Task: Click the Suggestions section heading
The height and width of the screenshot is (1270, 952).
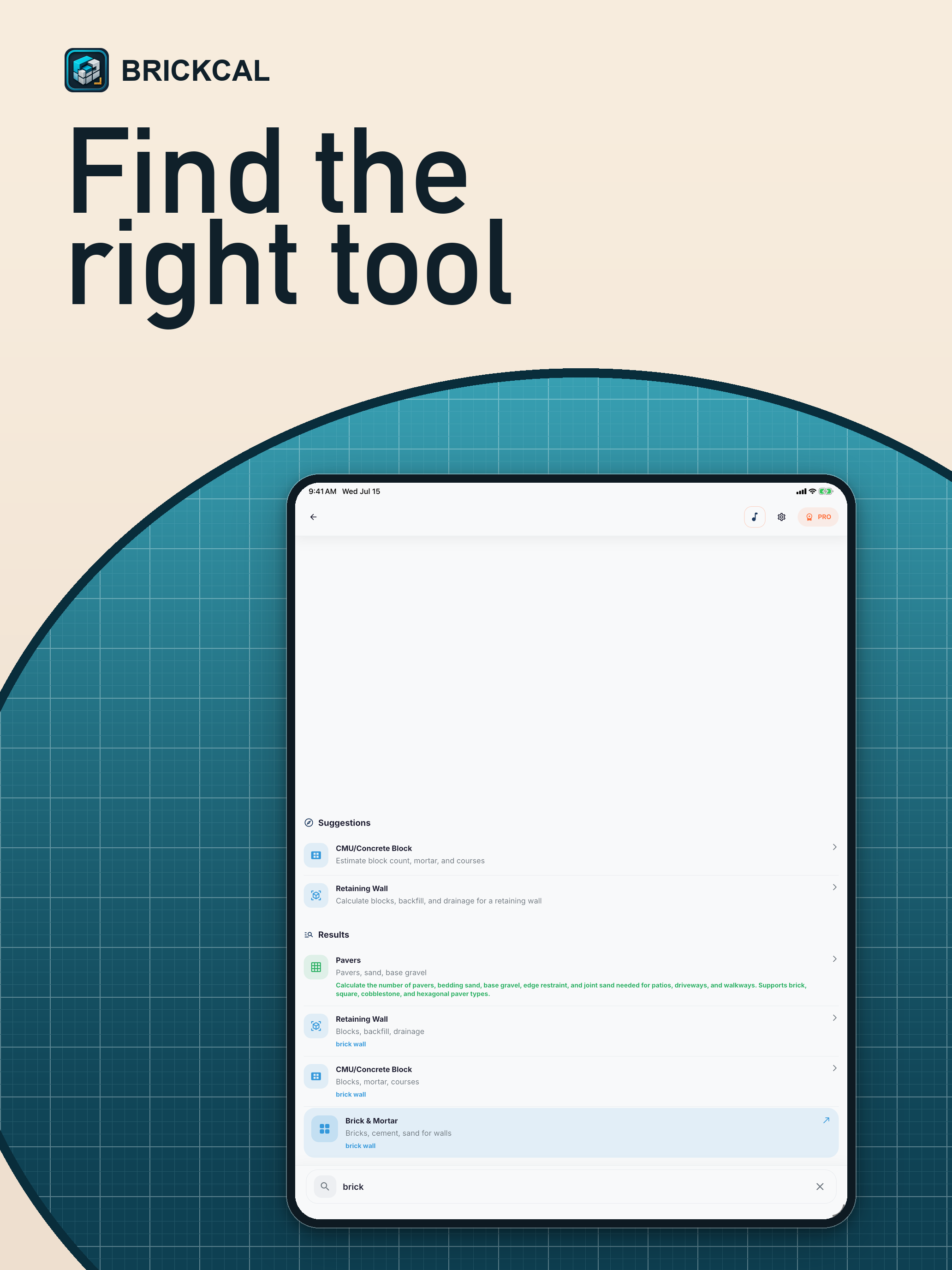Action: click(x=344, y=823)
